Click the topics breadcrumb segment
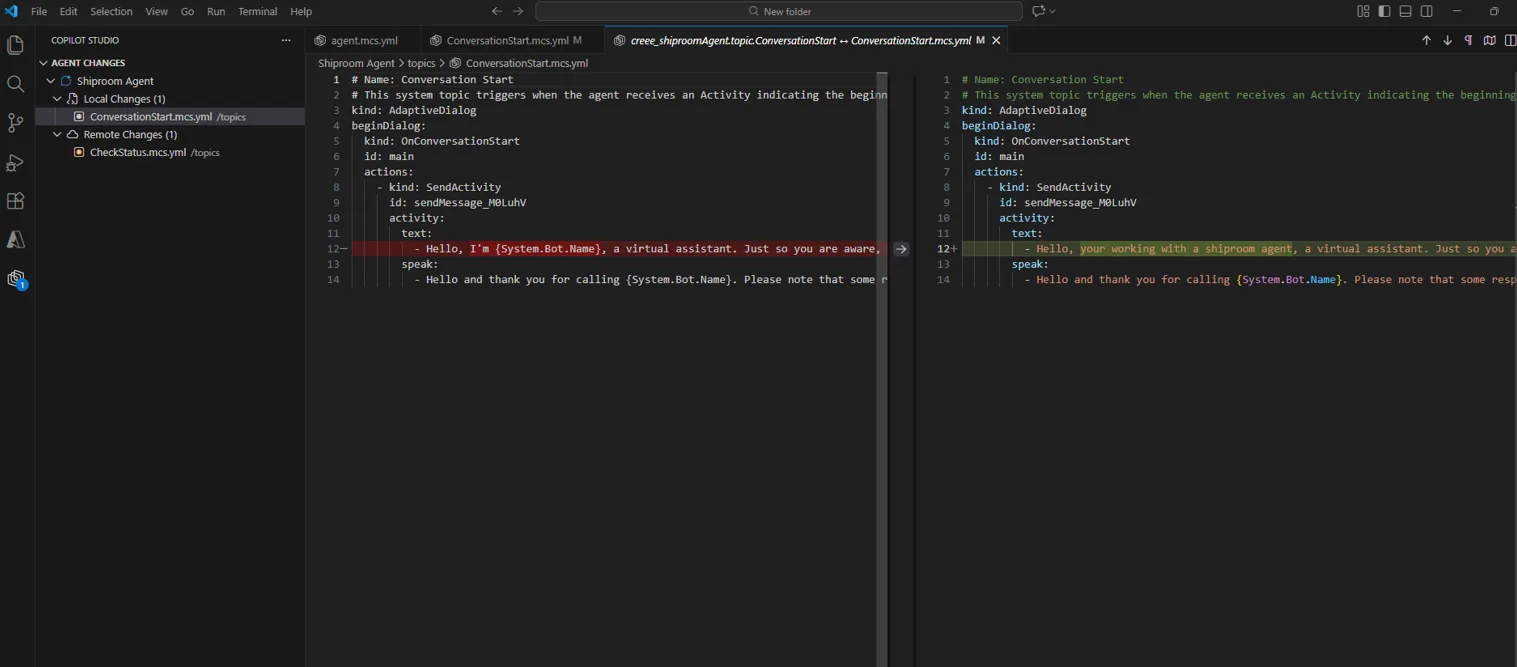The width and height of the screenshot is (1517, 667). click(x=421, y=63)
